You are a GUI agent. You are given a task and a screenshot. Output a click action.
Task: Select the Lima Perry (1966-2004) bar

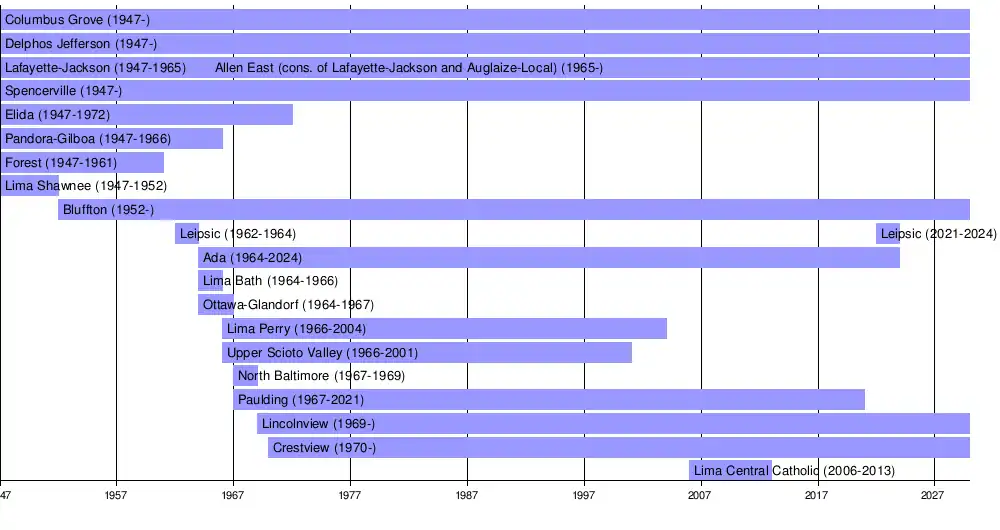point(444,329)
